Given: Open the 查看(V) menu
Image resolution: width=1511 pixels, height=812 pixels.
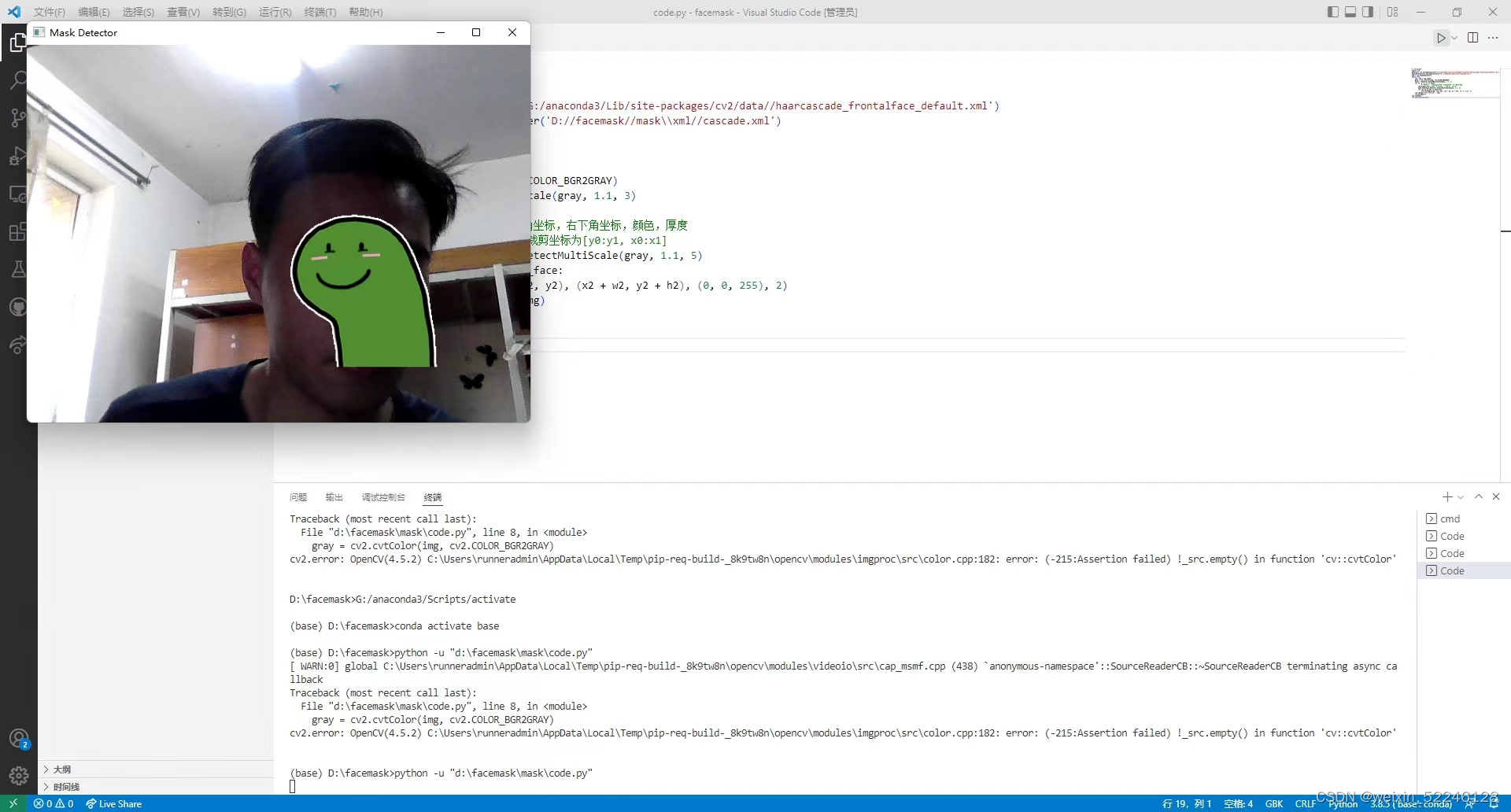Looking at the screenshot, I should coord(183,12).
